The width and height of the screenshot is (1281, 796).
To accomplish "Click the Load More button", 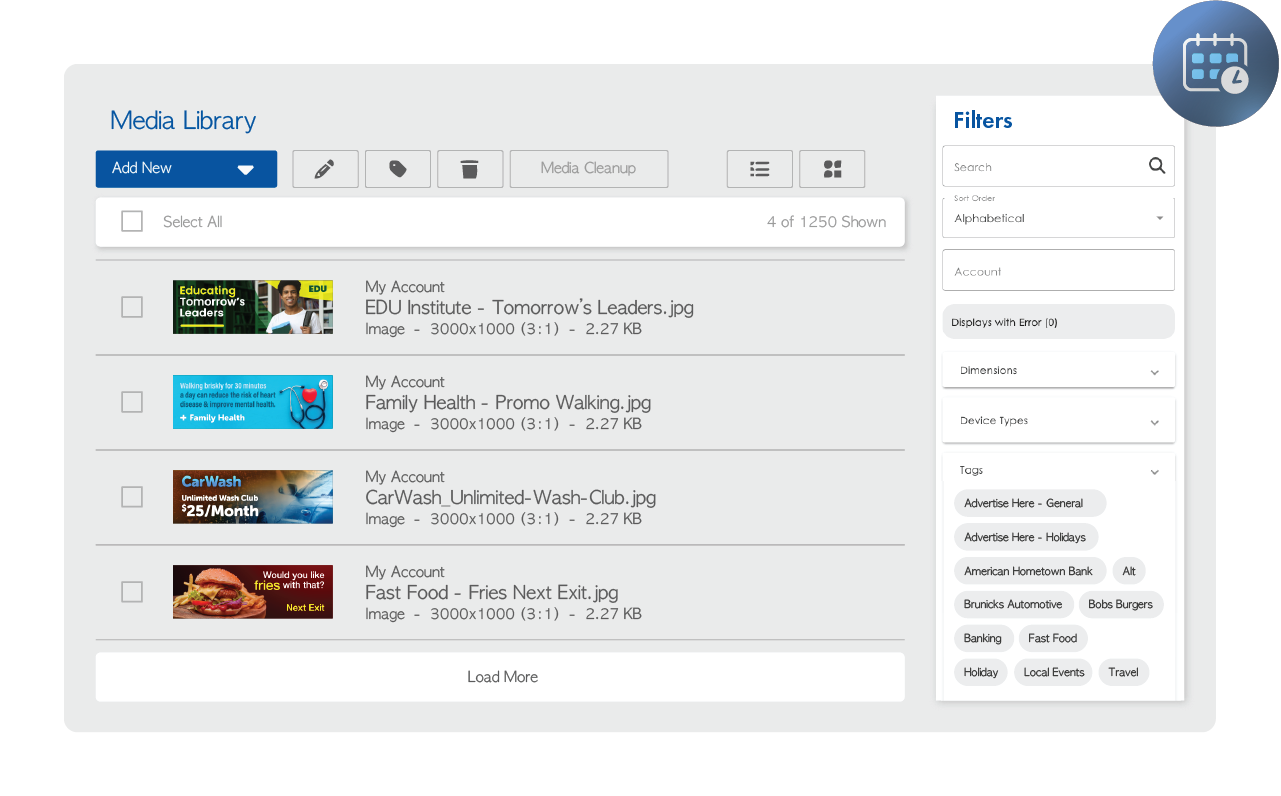I will 501,677.
